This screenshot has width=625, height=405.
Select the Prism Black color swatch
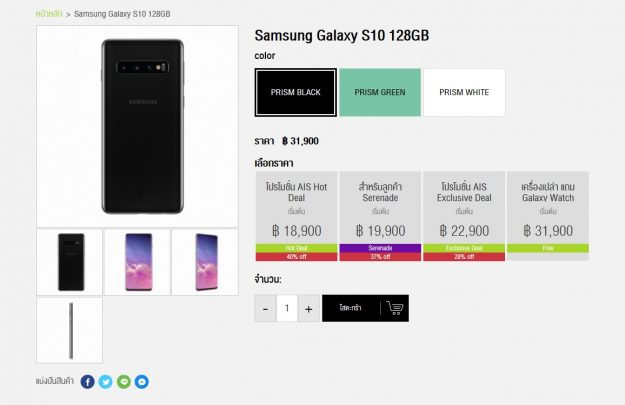(296, 92)
